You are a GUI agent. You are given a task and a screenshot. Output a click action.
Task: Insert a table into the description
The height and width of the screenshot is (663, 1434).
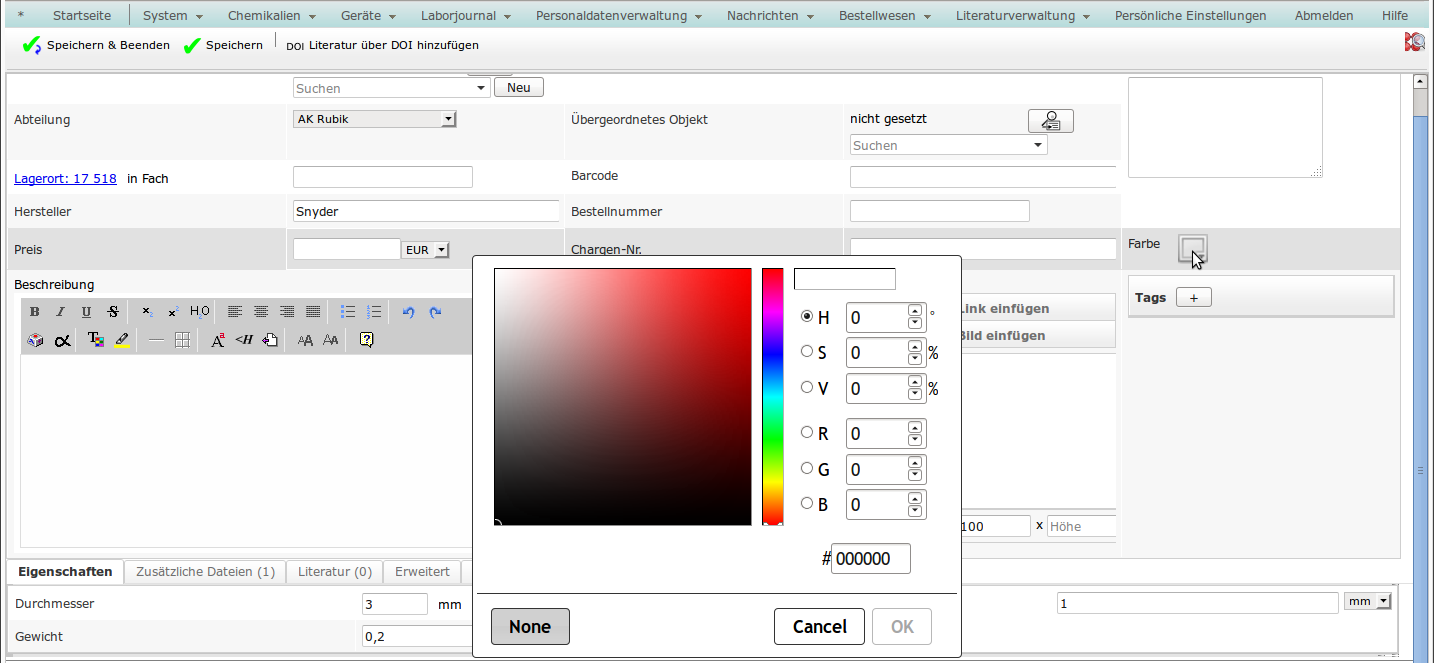click(x=182, y=340)
